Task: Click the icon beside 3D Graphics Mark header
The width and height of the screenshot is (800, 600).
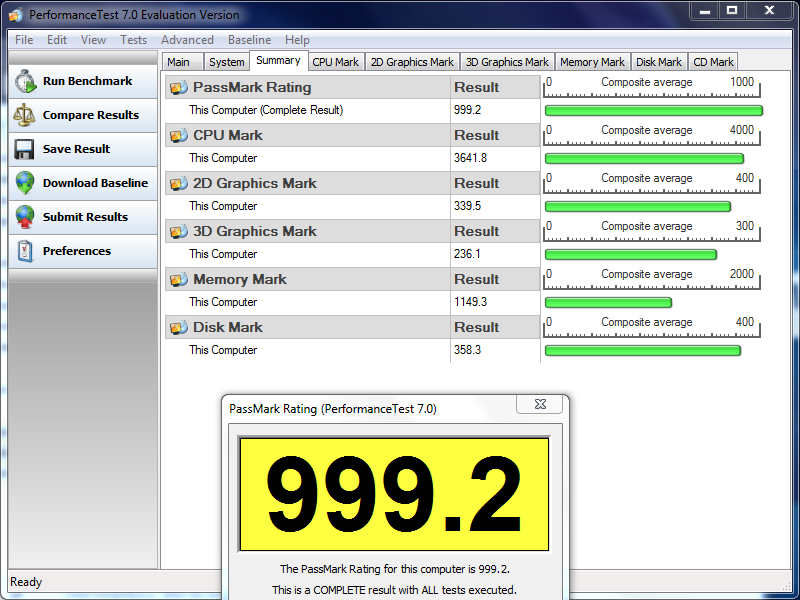Action: [179, 231]
